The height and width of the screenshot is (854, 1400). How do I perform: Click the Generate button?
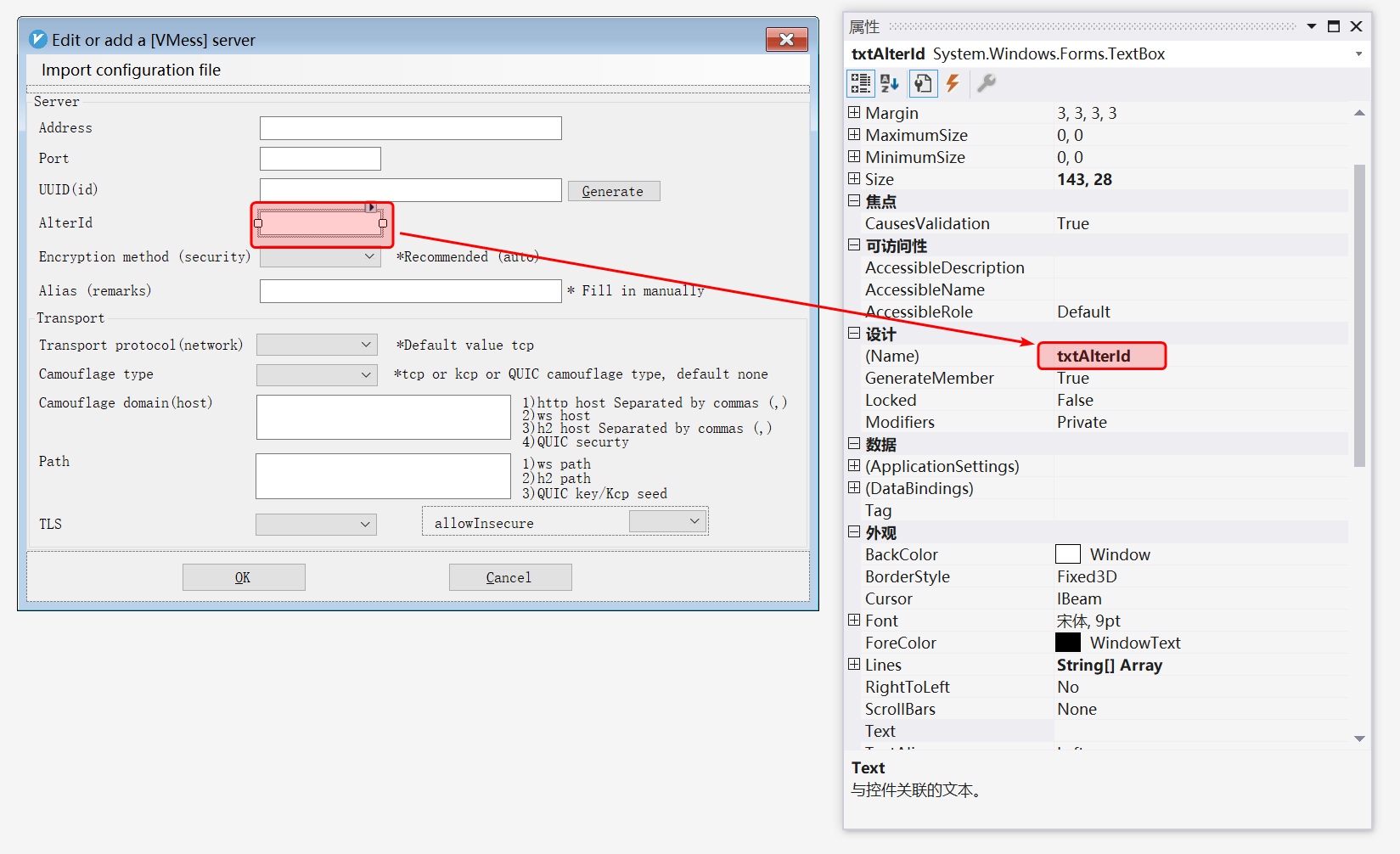pyautogui.click(x=613, y=191)
